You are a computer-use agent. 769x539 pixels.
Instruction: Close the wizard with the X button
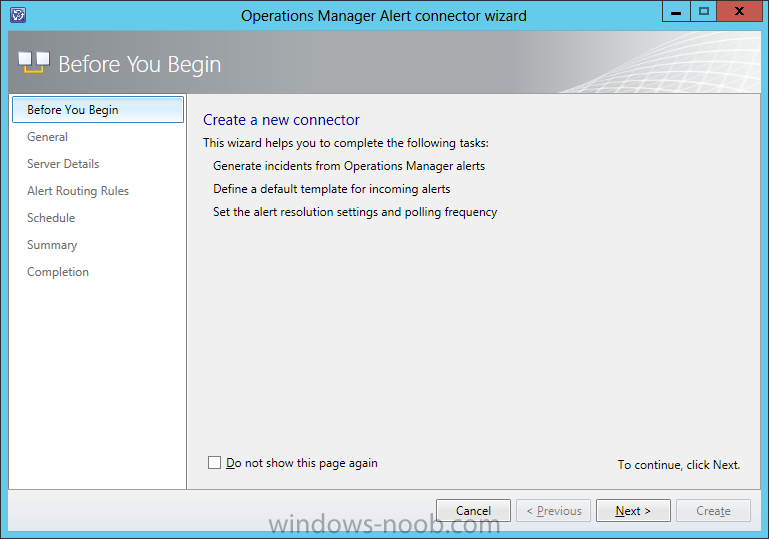point(739,11)
